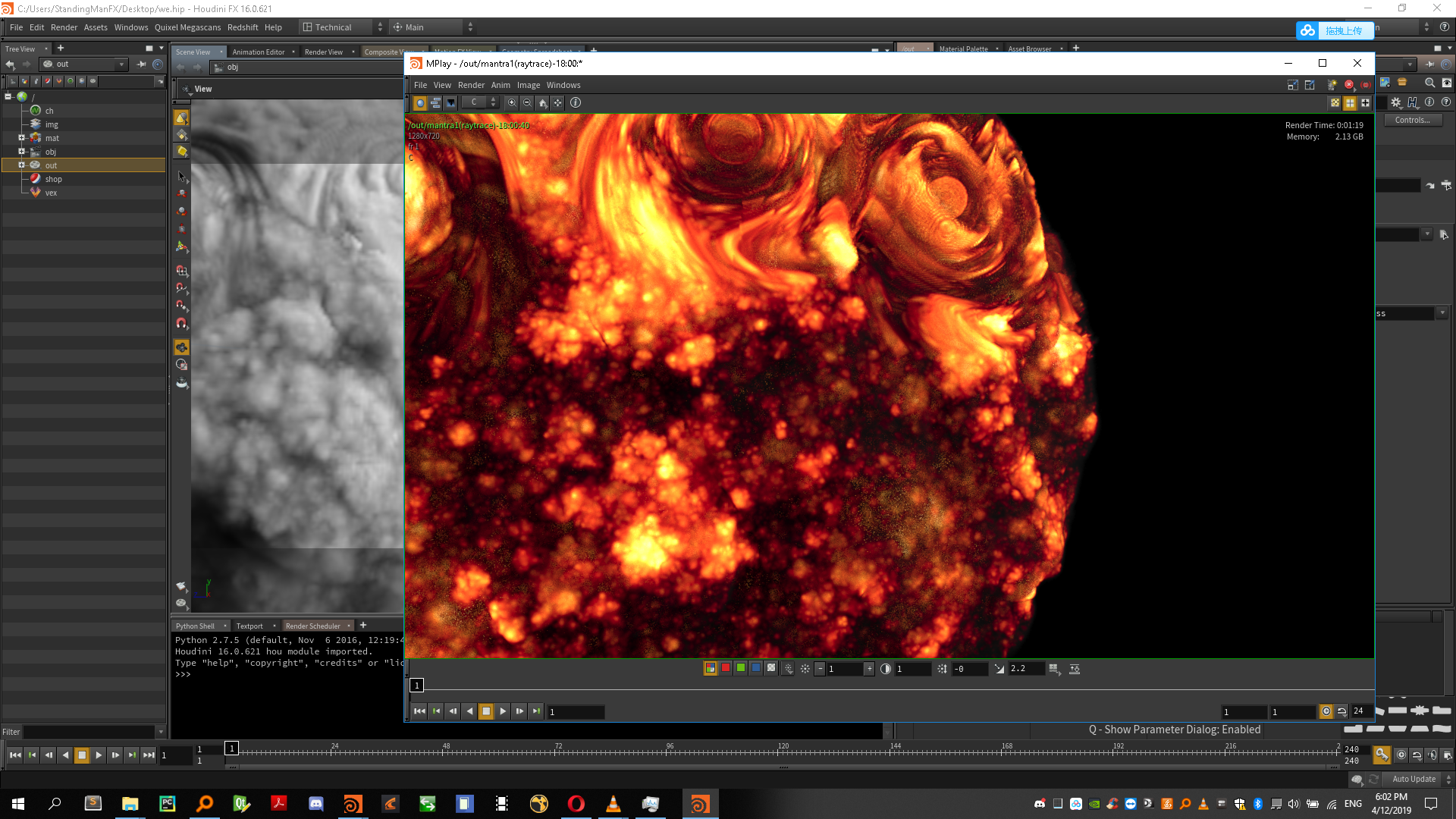Select the Zoom In magnifier icon in MPlay toolbar

[512, 102]
